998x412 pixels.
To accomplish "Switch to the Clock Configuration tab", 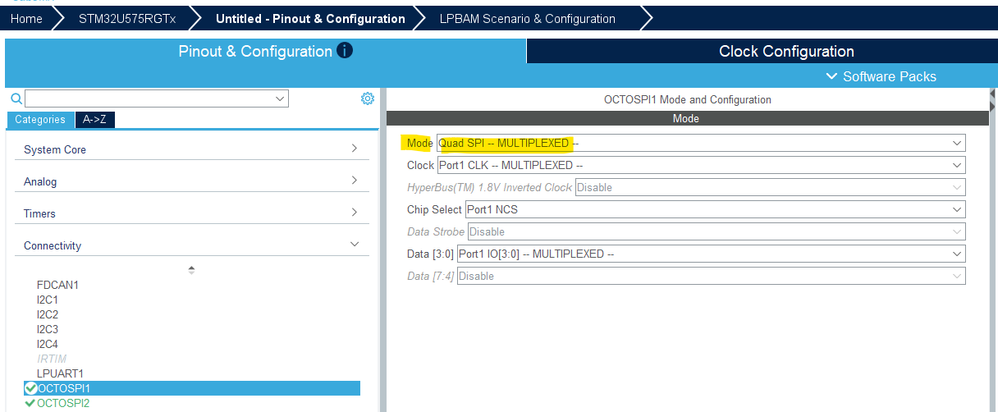I will click(762, 52).
